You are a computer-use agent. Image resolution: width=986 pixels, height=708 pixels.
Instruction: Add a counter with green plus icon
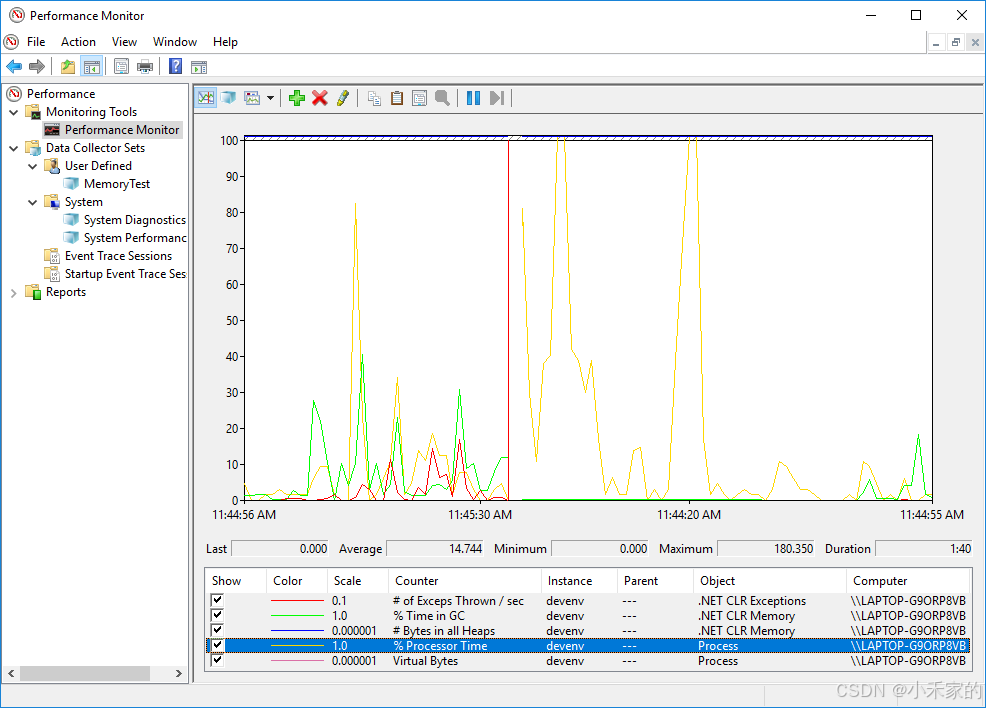297,98
